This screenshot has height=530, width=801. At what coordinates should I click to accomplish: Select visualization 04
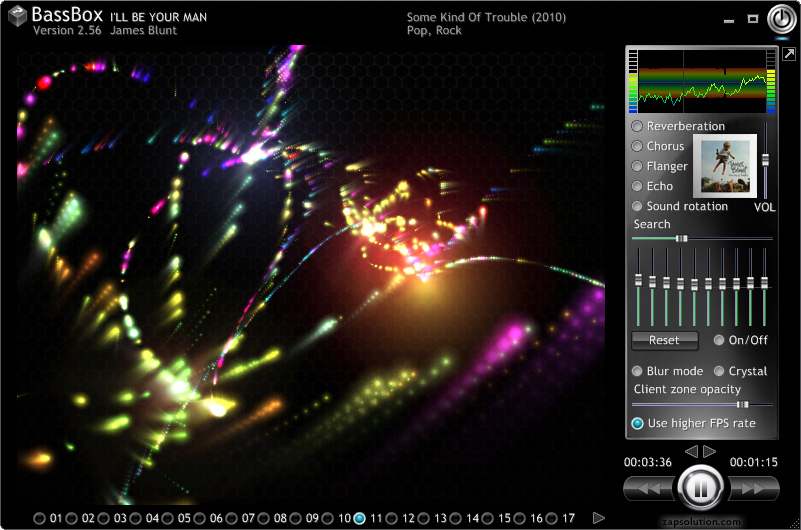pos(135,518)
